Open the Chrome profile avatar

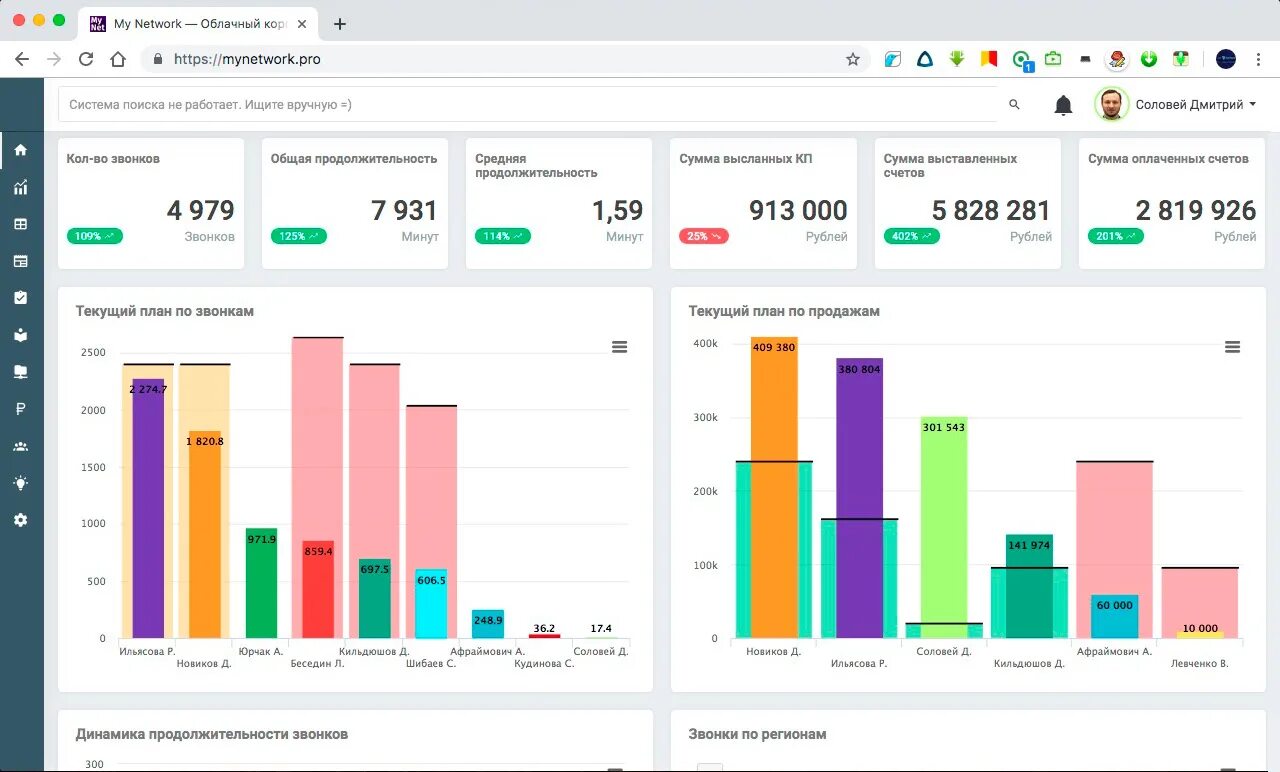(1226, 59)
